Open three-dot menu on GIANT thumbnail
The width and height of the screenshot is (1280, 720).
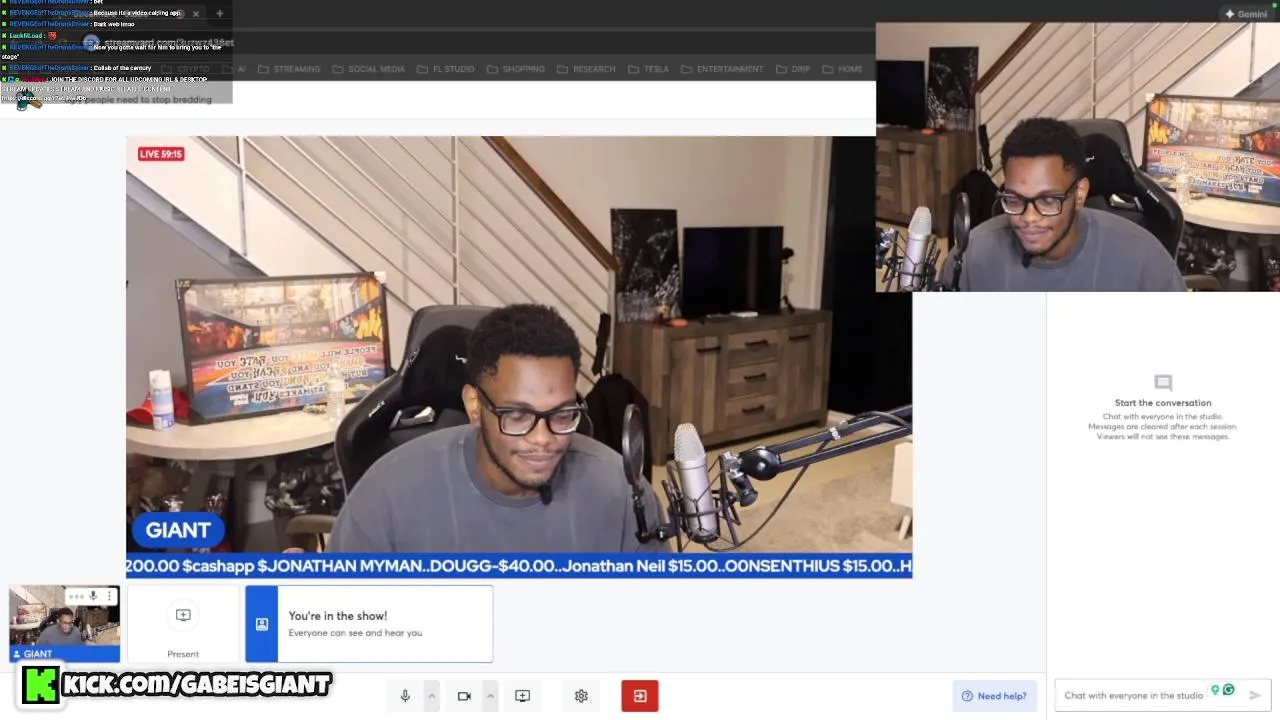click(109, 596)
